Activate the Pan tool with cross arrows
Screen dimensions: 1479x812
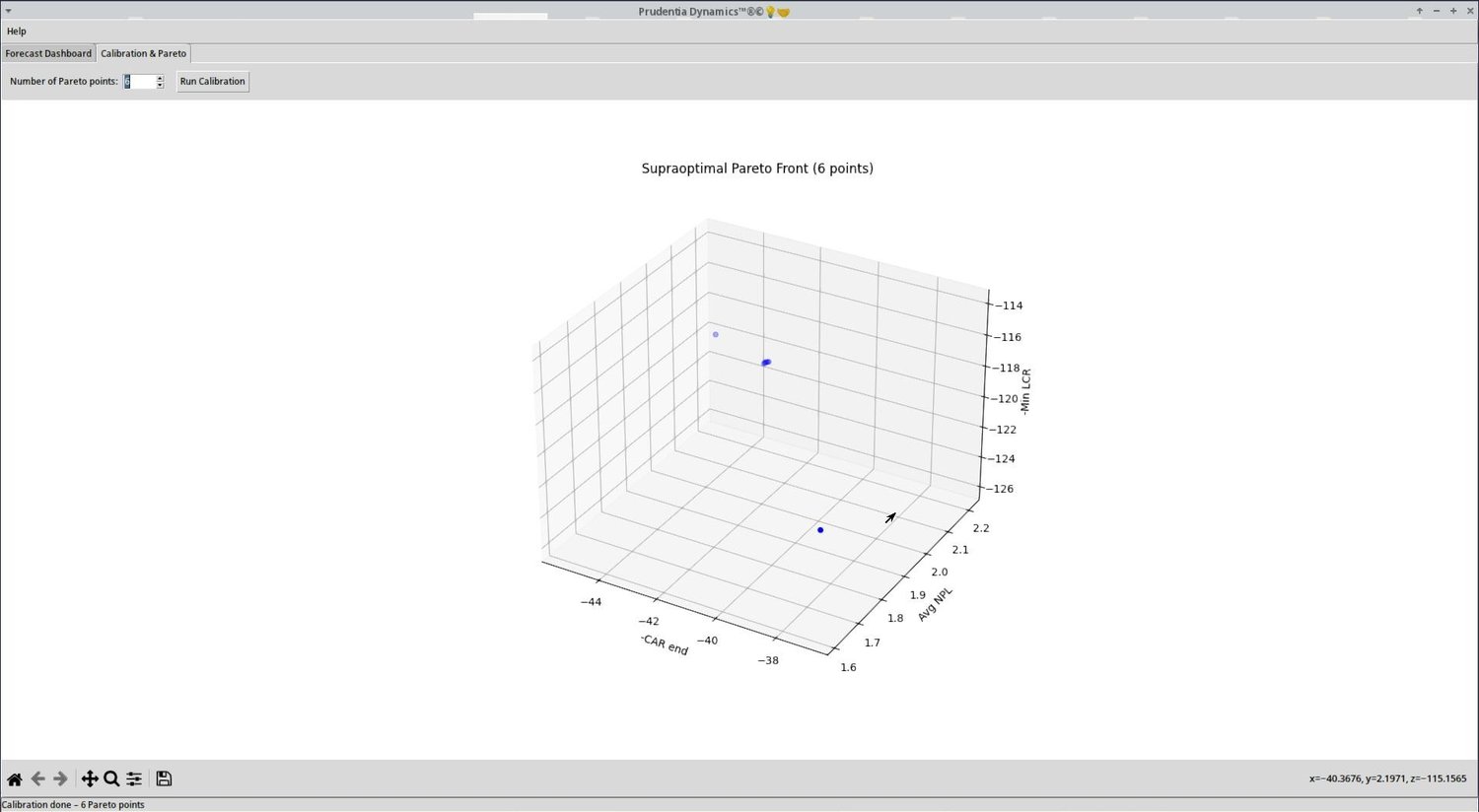click(x=90, y=778)
